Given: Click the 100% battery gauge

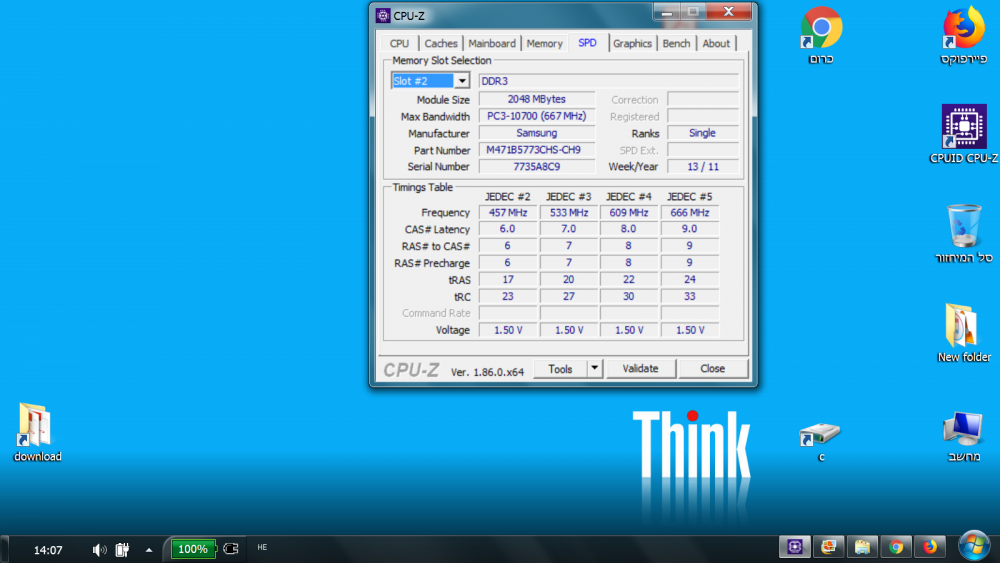Looking at the screenshot, I should (x=193, y=549).
